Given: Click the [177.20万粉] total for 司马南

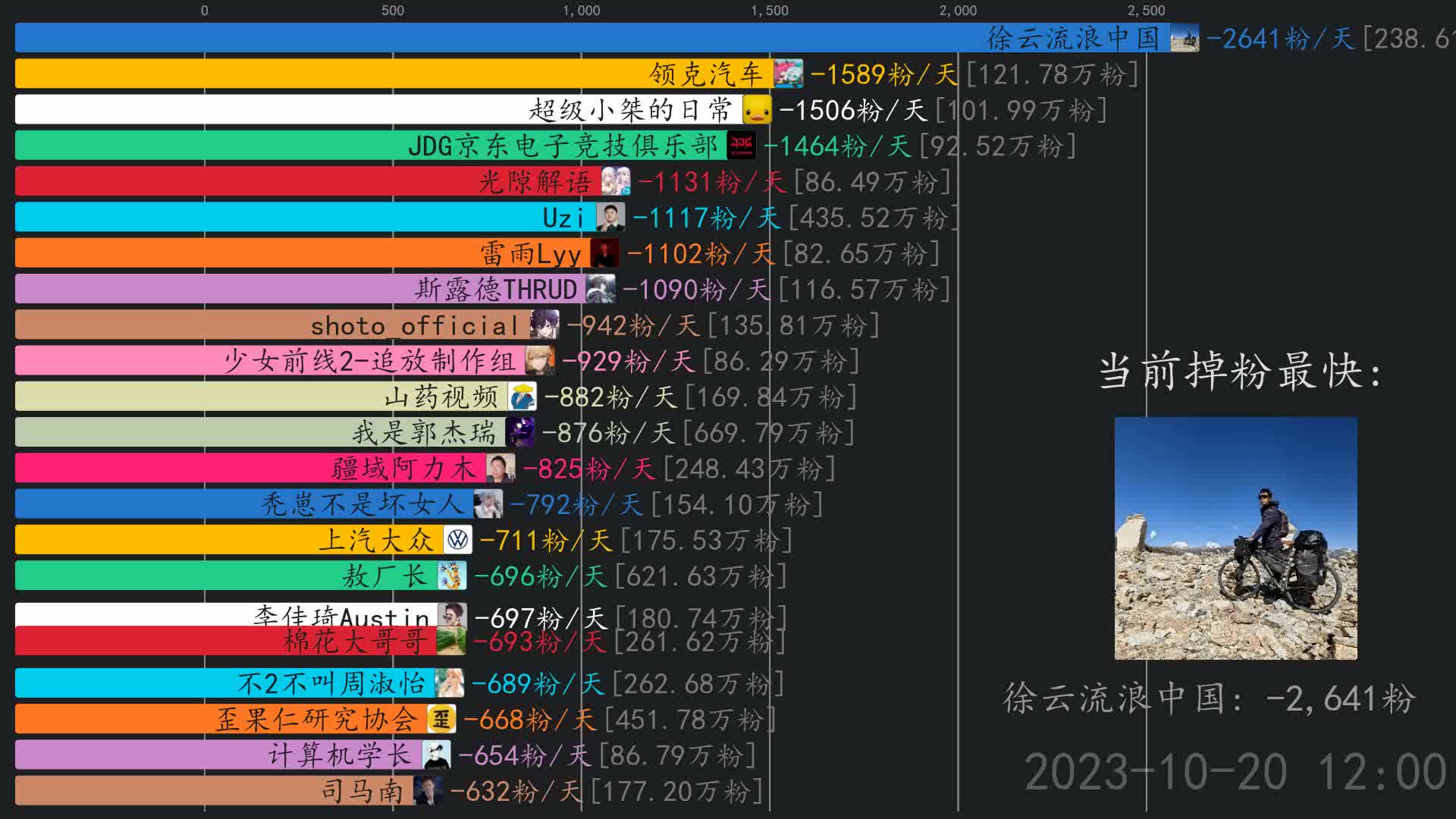Looking at the screenshot, I should click(676, 792).
